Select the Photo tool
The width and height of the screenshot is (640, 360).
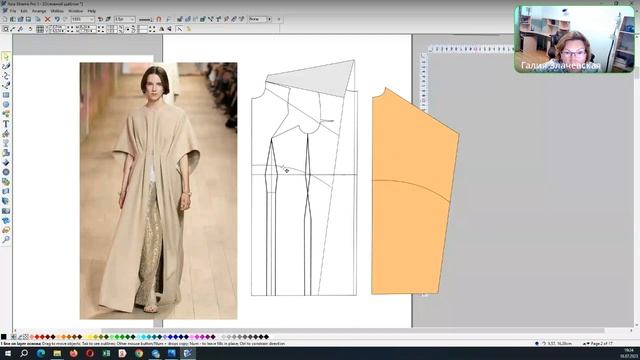tap(6, 211)
